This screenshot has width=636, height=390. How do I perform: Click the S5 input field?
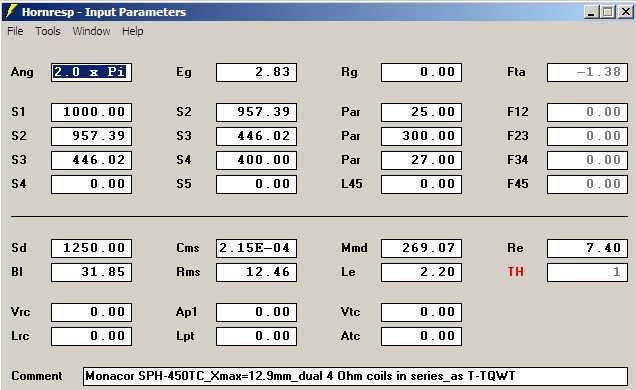tap(256, 184)
